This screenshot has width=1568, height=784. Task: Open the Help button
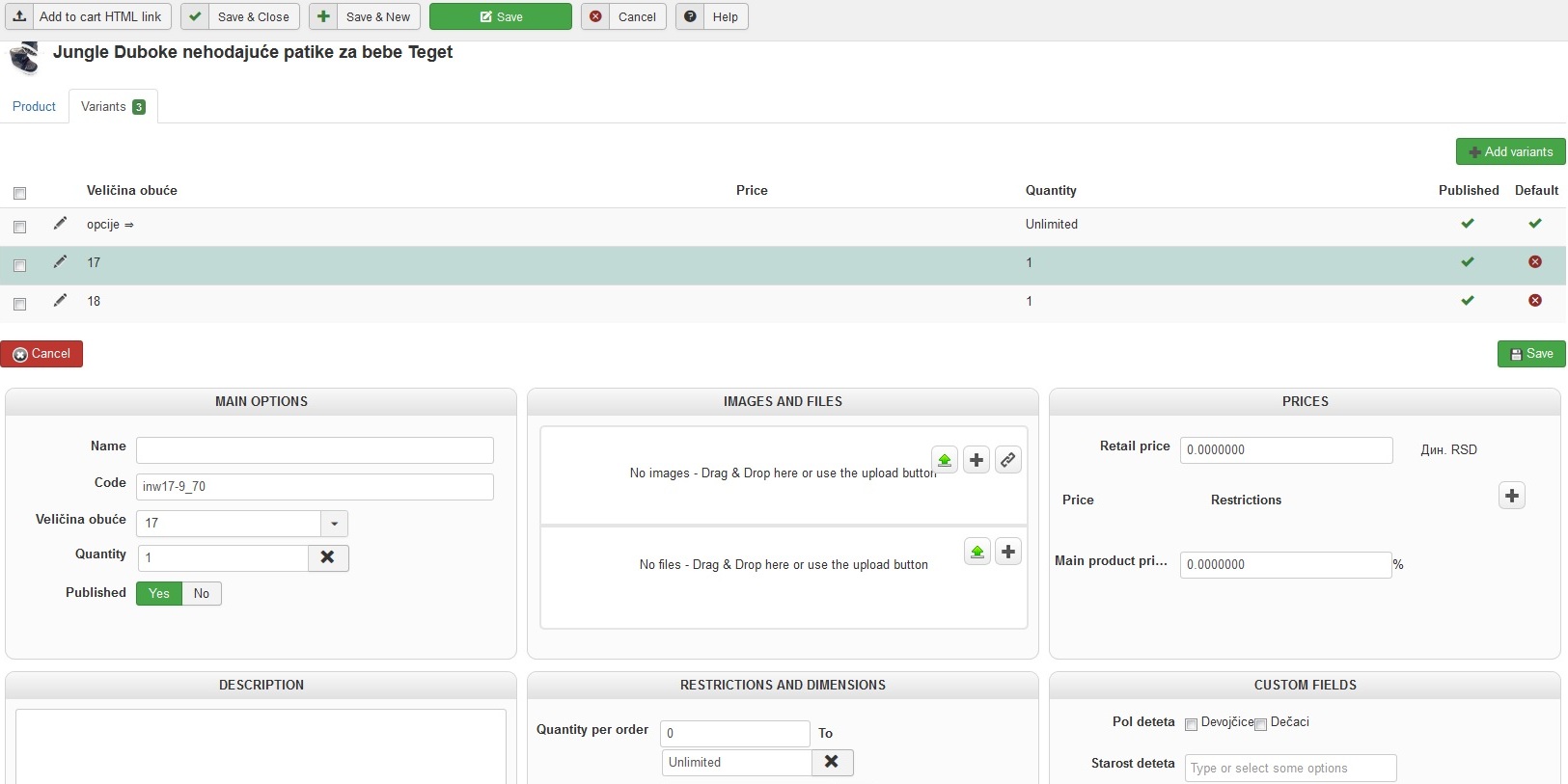(x=712, y=16)
